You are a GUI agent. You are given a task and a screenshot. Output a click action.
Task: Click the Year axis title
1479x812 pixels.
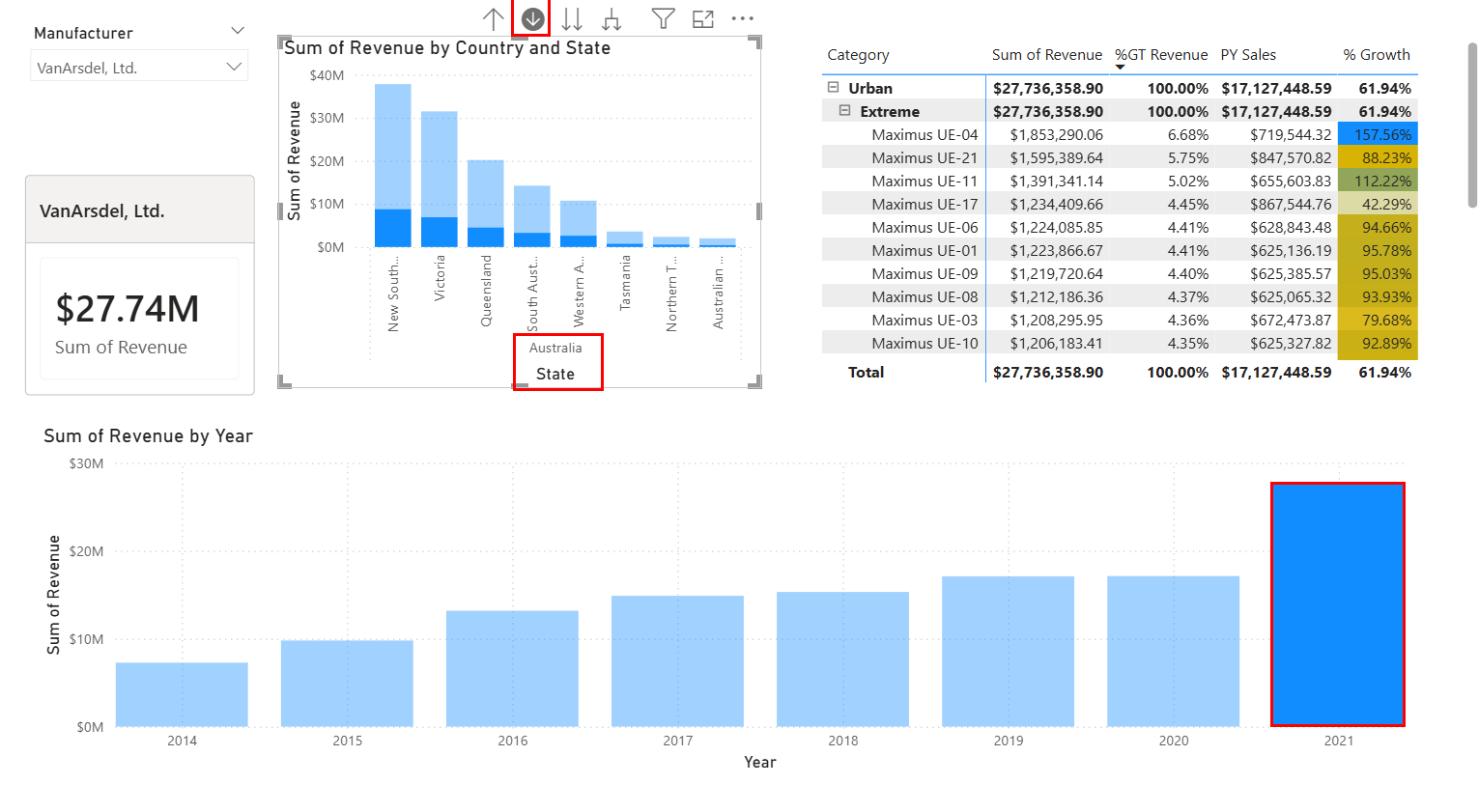tap(759, 762)
